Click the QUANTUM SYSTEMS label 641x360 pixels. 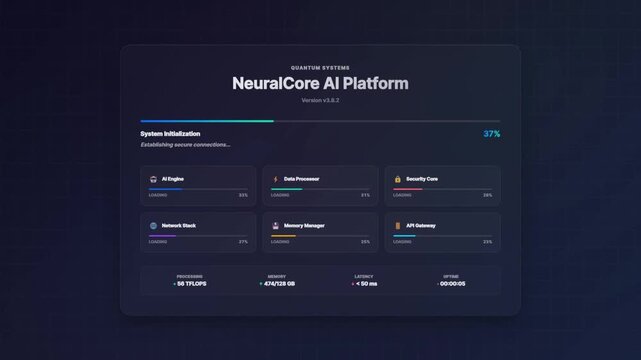320,68
